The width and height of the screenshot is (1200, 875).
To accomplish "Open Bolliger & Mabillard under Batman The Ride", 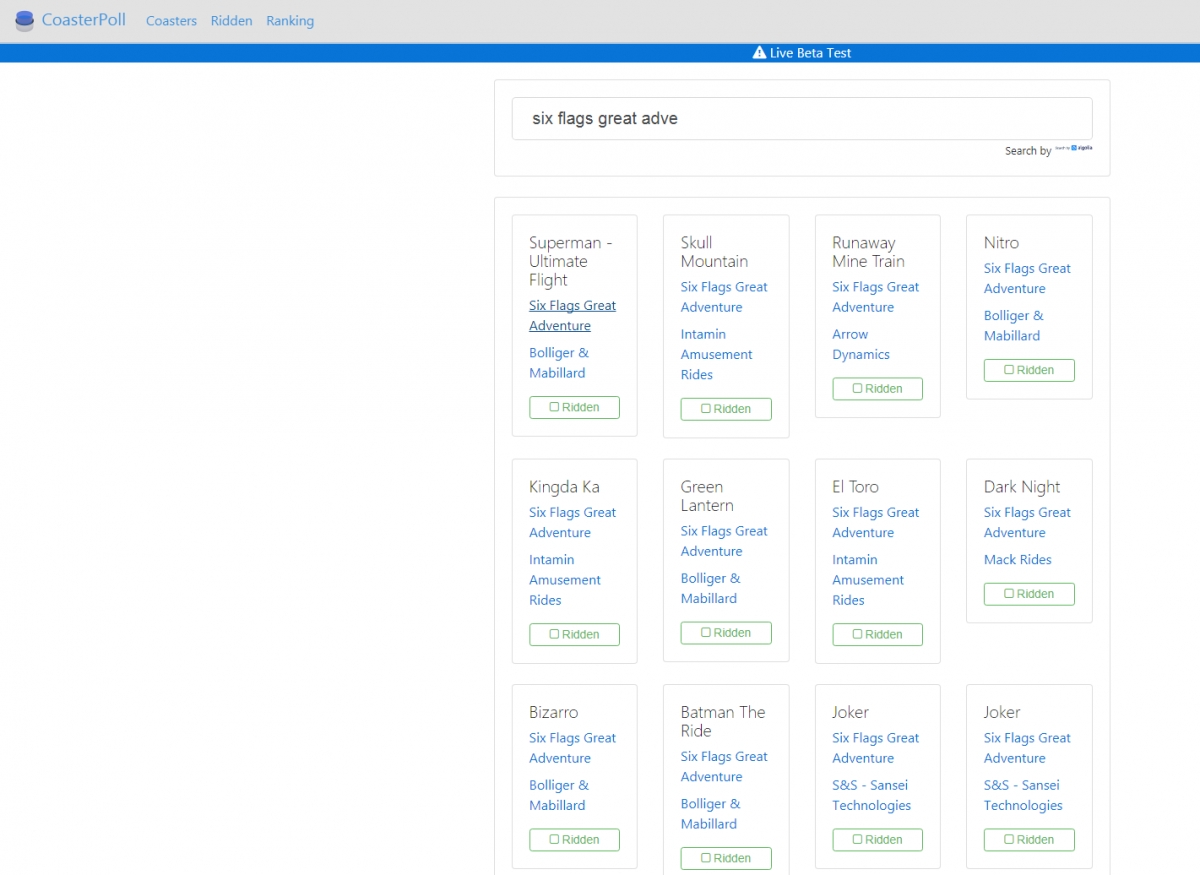I will pos(711,814).
